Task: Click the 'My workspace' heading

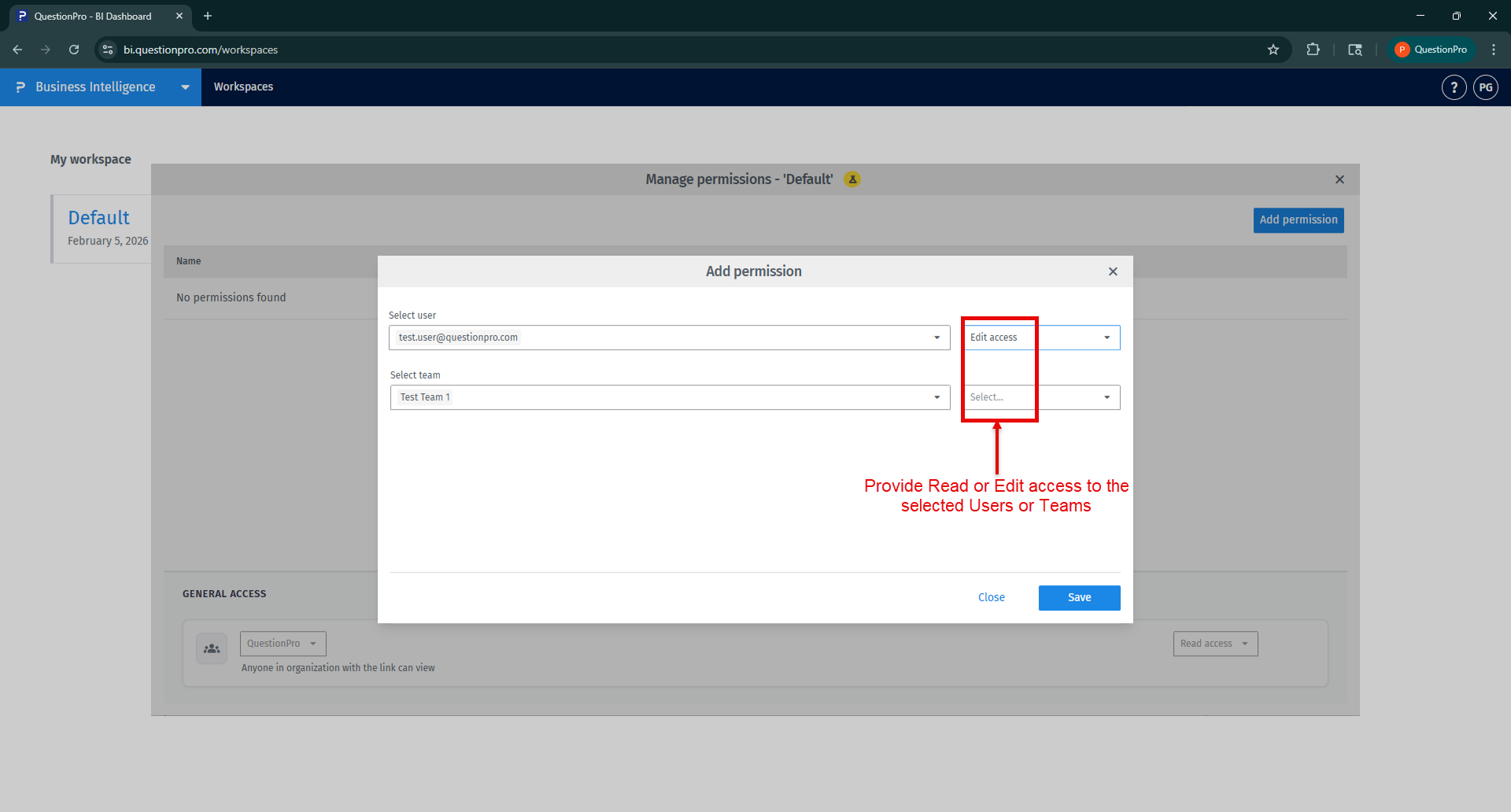Action: pyautogui.click(x=91, y=159)
